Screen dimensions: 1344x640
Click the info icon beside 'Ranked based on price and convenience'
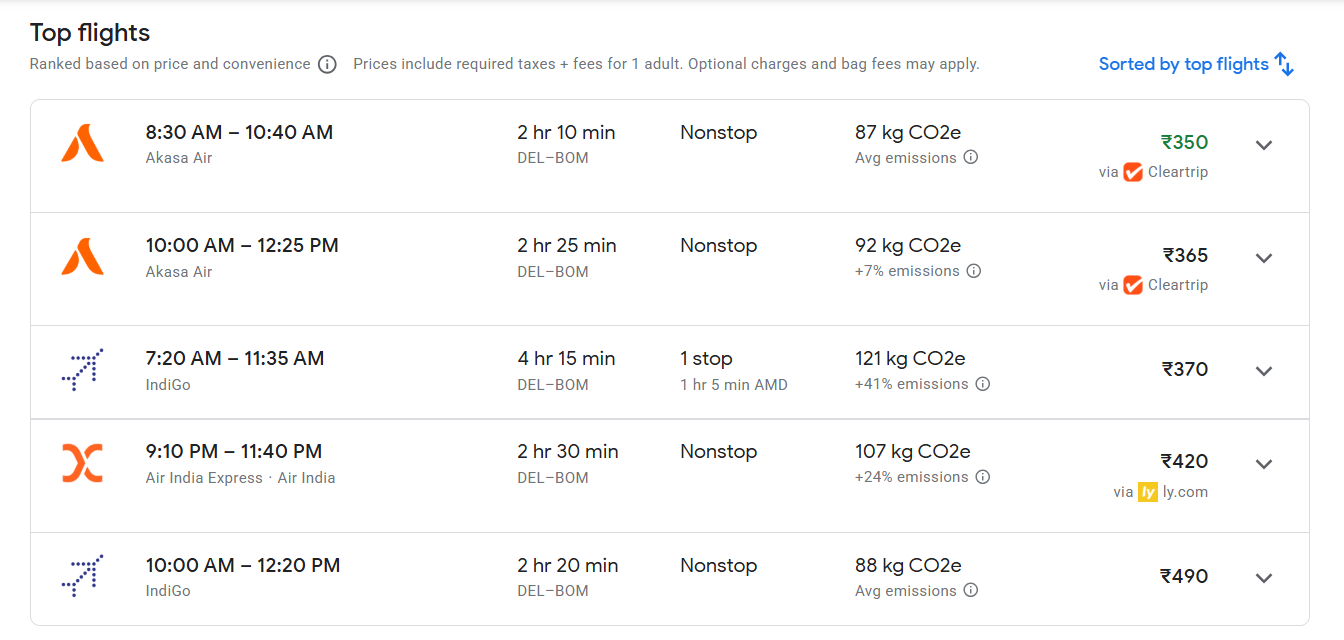tap(327, 64)
